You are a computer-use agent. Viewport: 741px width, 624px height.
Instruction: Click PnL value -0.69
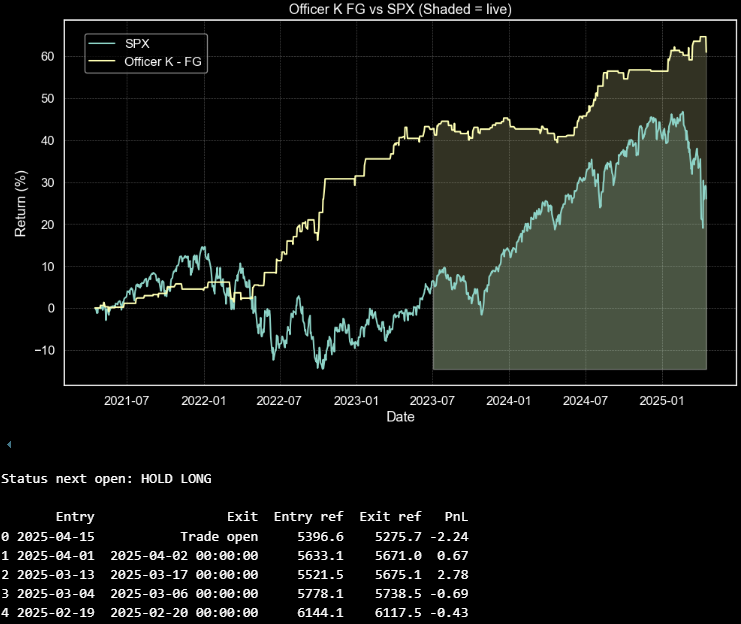[449, 594]
